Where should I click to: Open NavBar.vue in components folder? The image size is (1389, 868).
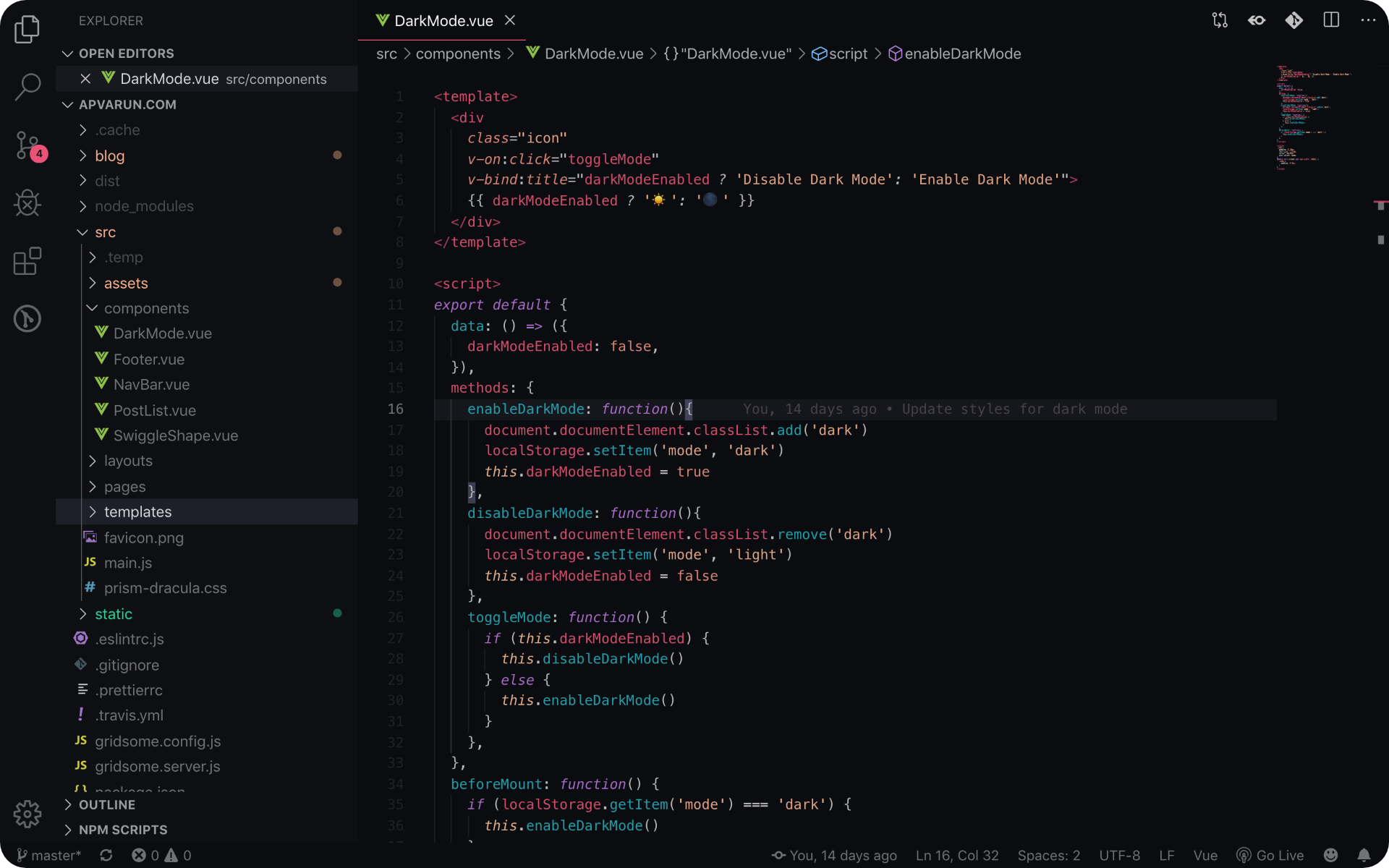(x=151, y=384)
